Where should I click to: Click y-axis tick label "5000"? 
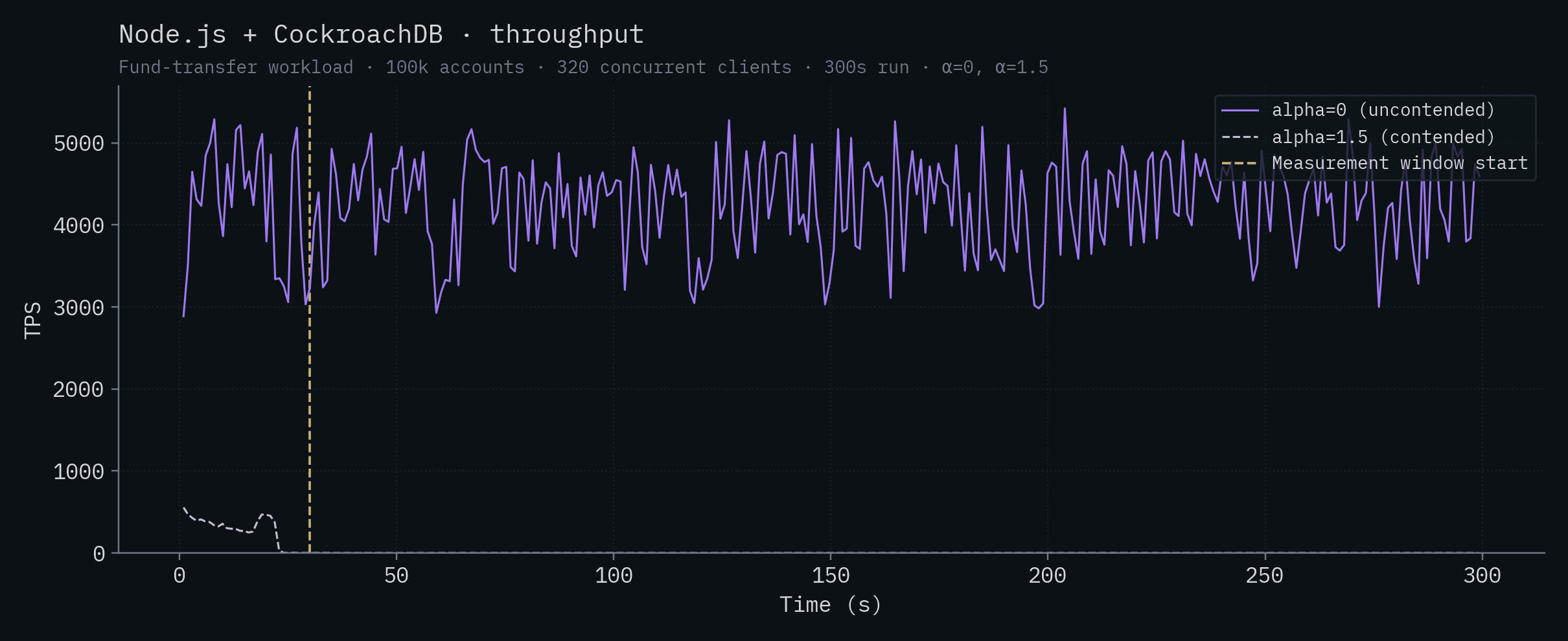(x=78, y=144)
